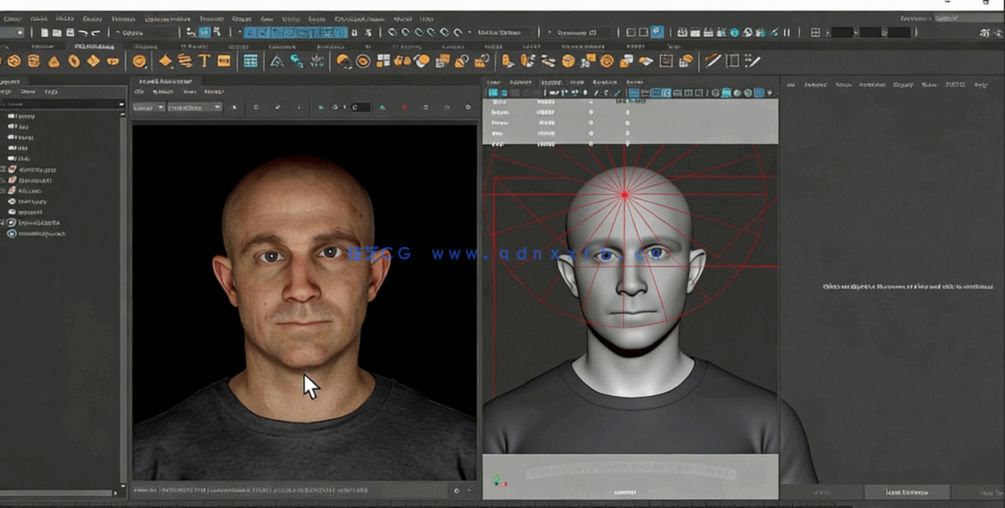Click the axis gizmo in the viewport corner
This screenshot has height=508, width=1005.
pyautogui.click(x=498, y=482)
